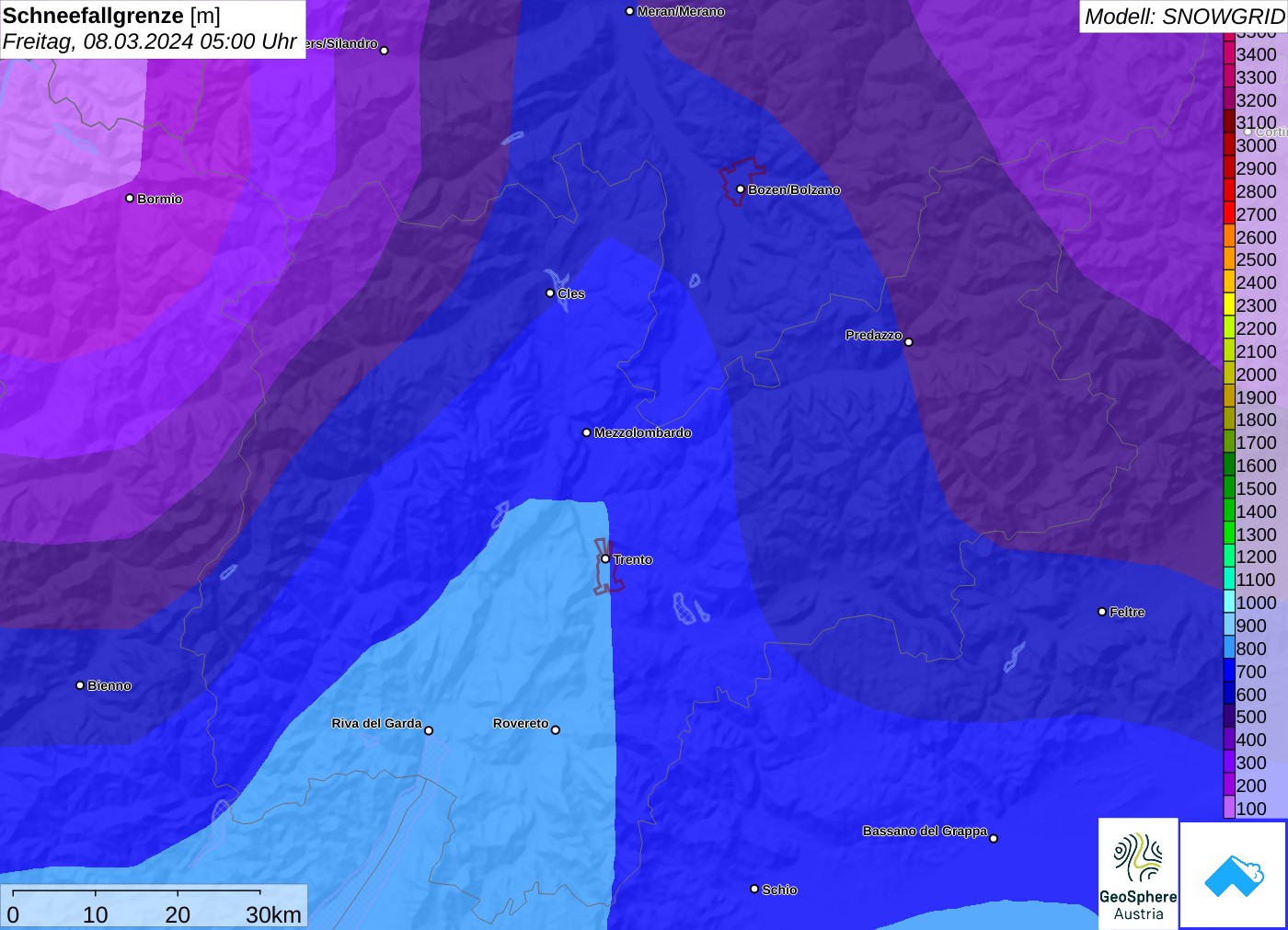This screenshot has width=1288, height=930.
Task: Click the Cles town label
Action: [571, 293]
